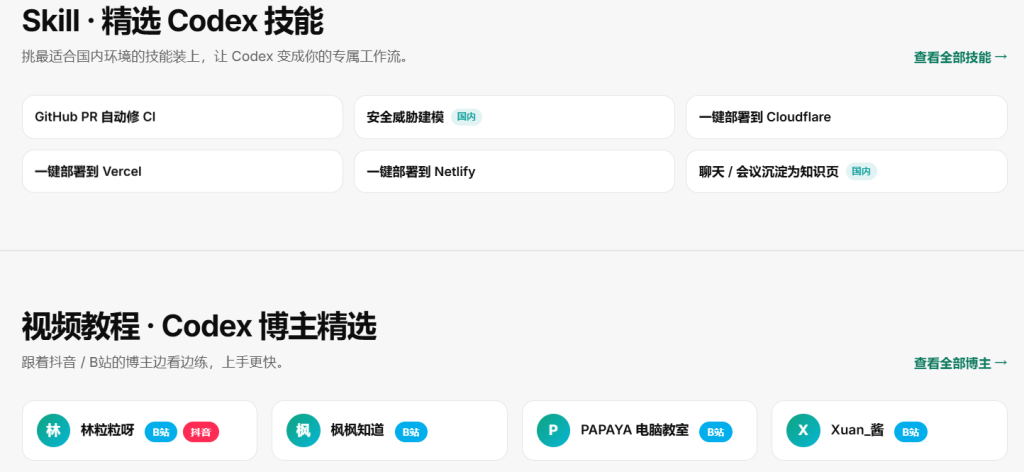Open the 一键部署到 Cloudflare skill card
The height and width of the screenshot is (472, 1024).
click(x=846, y=118)
